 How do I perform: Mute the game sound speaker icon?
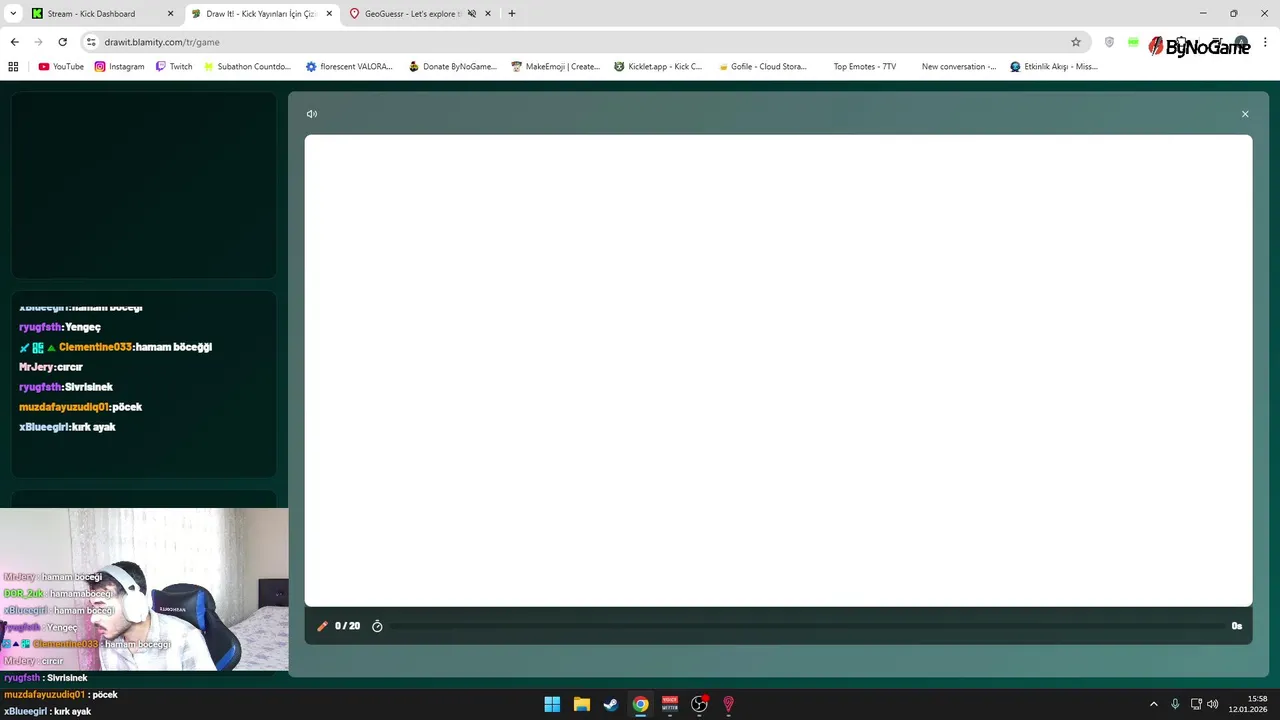click(312, 114)
